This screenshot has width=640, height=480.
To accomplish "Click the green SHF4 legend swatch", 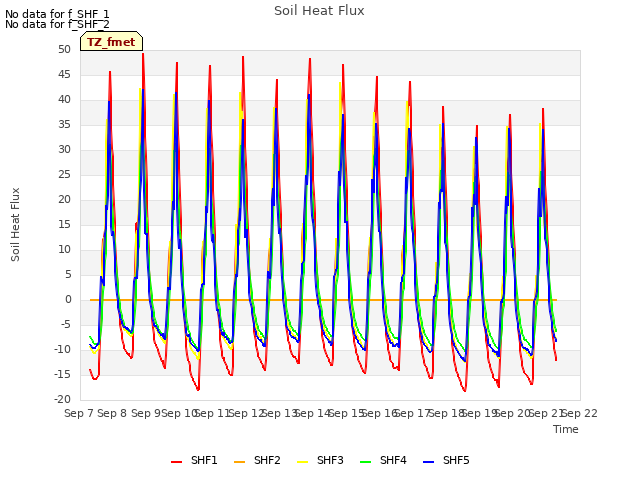I will (x=366, y=462).
